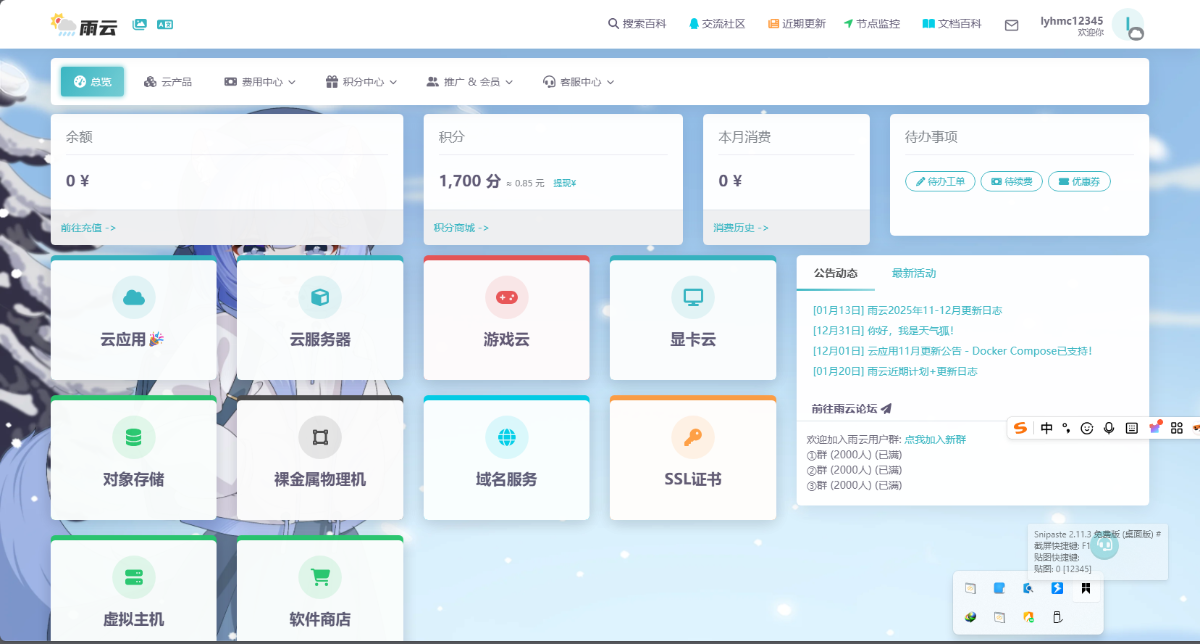The height and width of the screenshot is (644, 1200).
Task: Toggle Sogou input 中 Chinese/English mode
Action: click(1046, 428)
